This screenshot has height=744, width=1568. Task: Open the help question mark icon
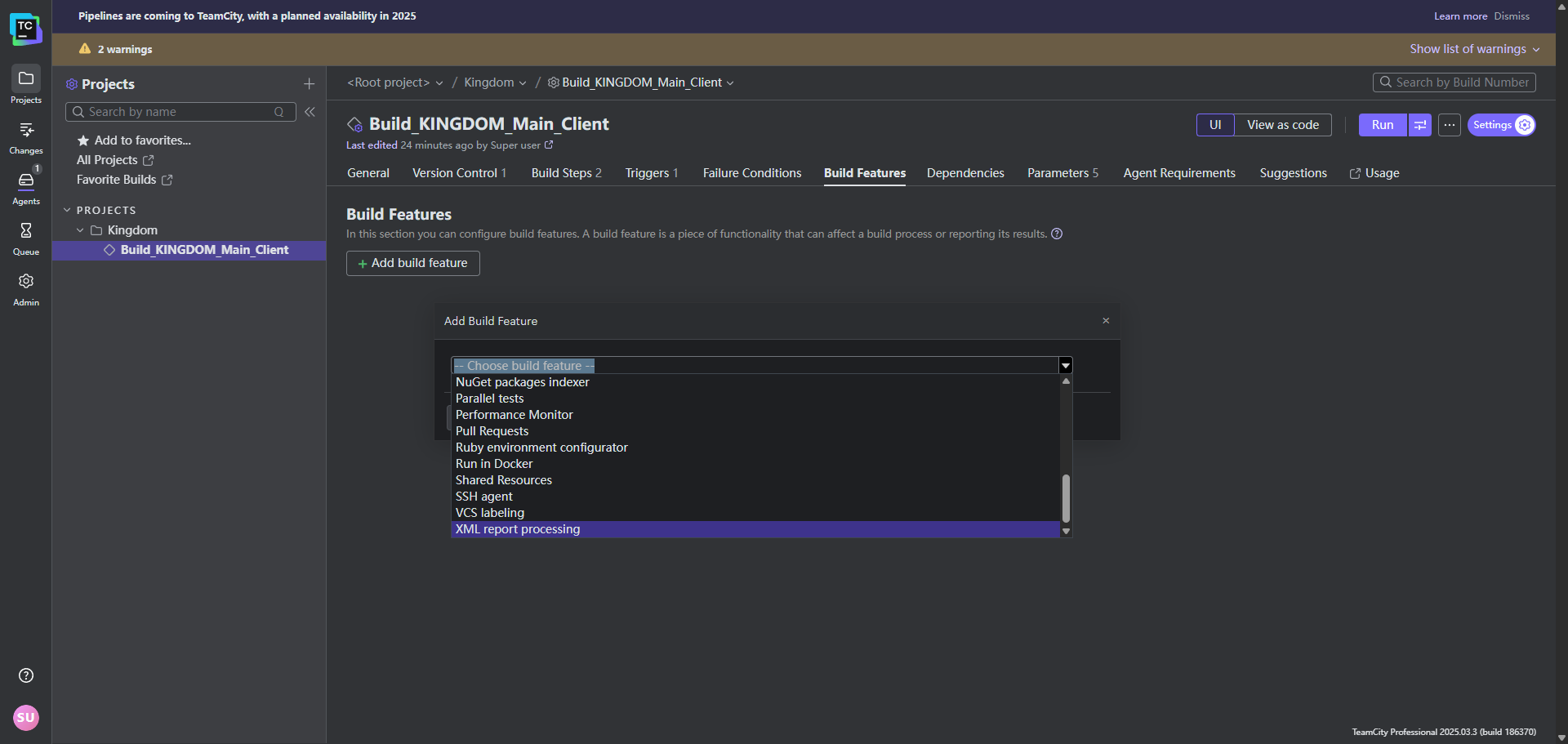26,675
